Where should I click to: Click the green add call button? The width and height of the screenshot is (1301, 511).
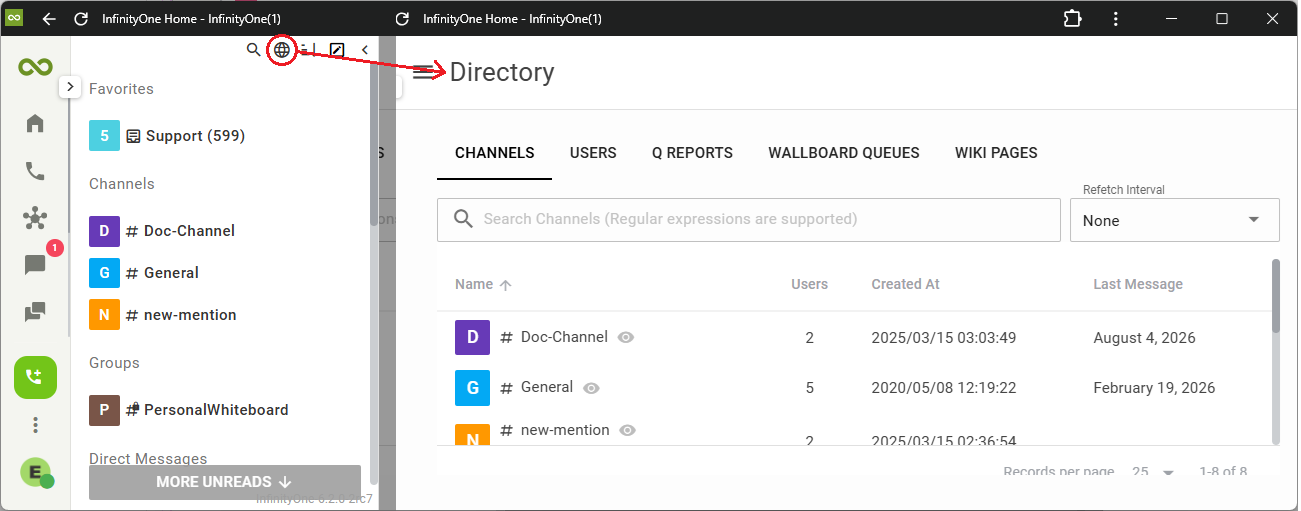pyautogui.click(x=35, y=377)
